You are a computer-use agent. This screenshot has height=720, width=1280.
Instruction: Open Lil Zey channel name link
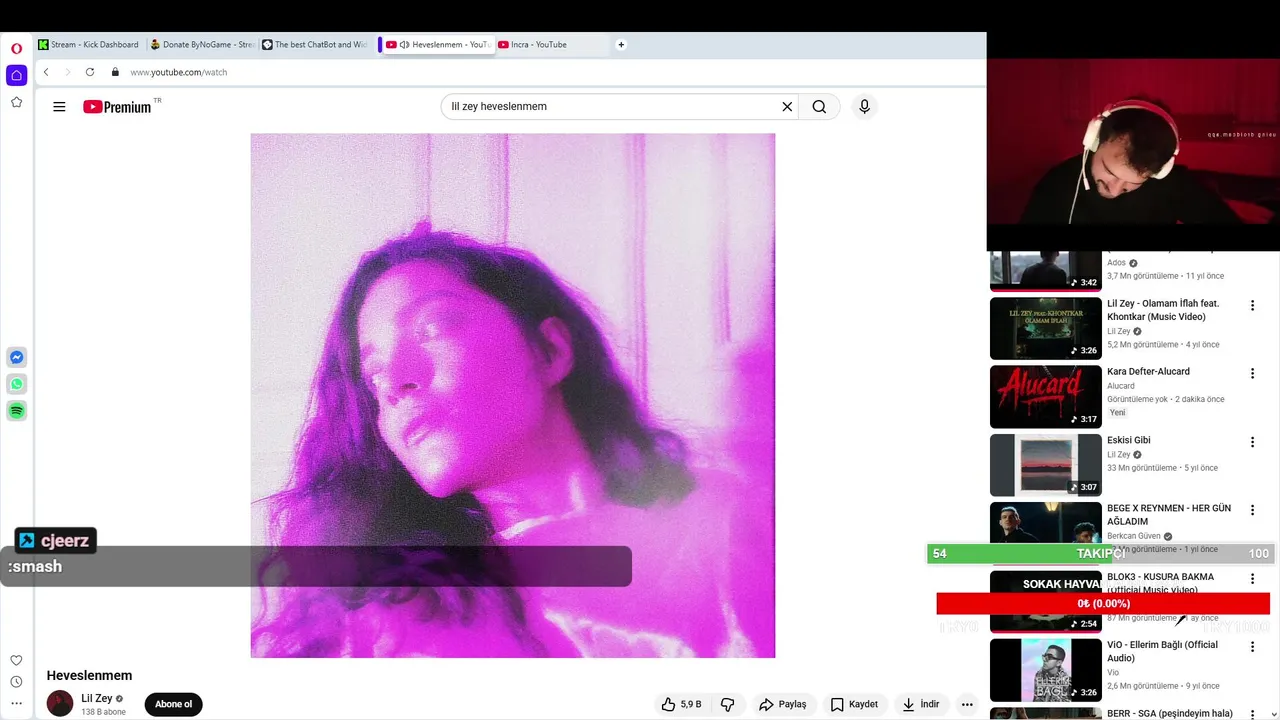tap(97, 698)
